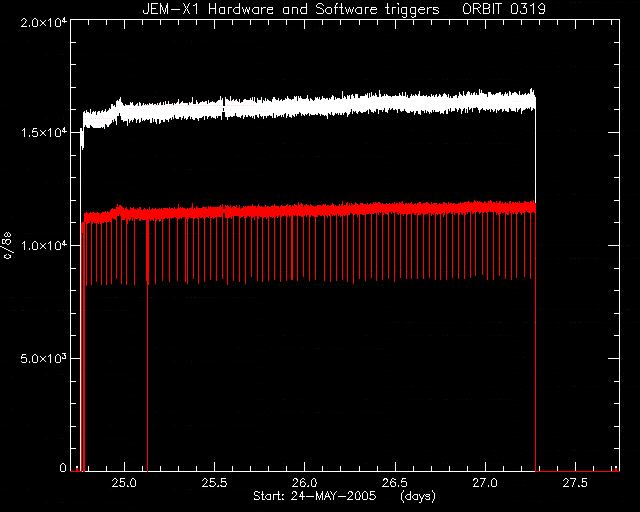Click the 25.0 x-axis tick label

tap(124, 483)
